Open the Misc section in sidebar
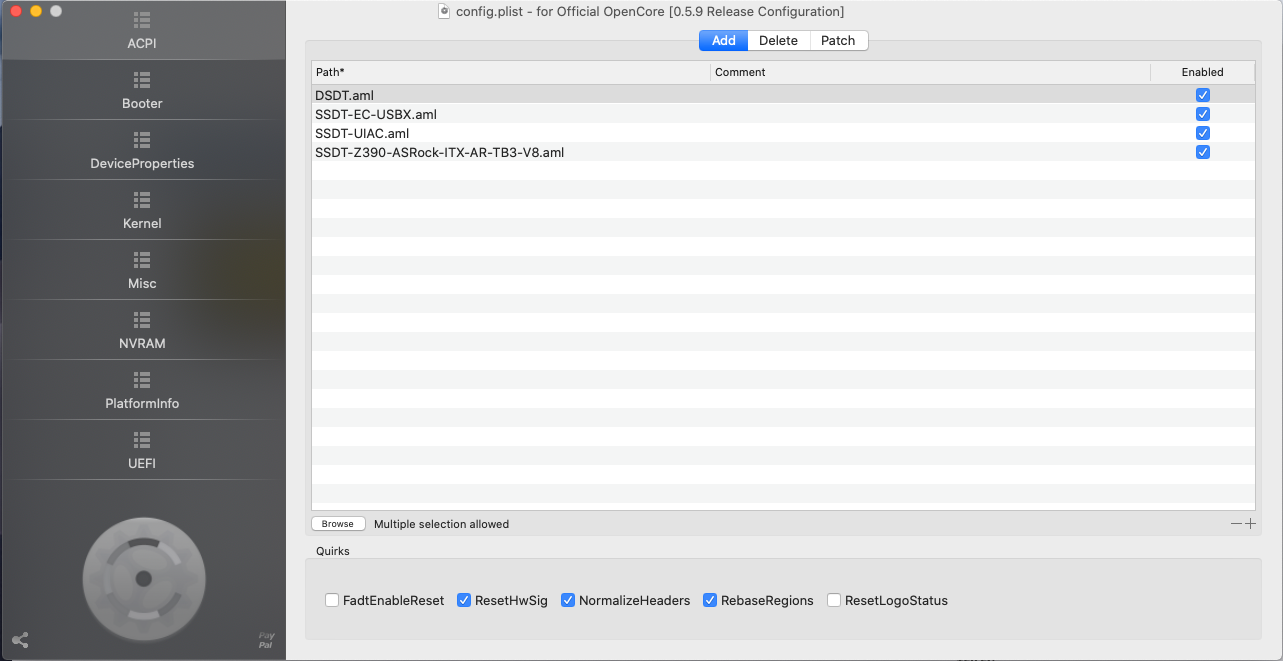 (x=142, y=271)
